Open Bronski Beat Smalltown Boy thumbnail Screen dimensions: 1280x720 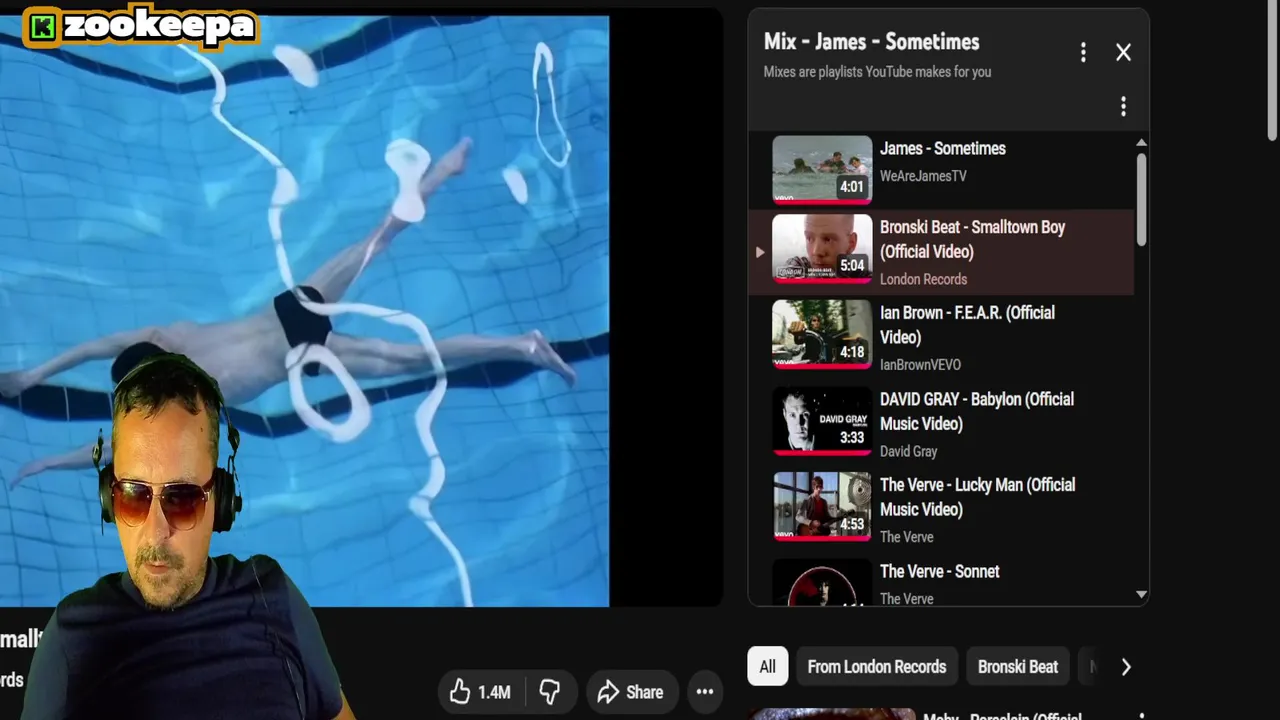pos(822,250)
